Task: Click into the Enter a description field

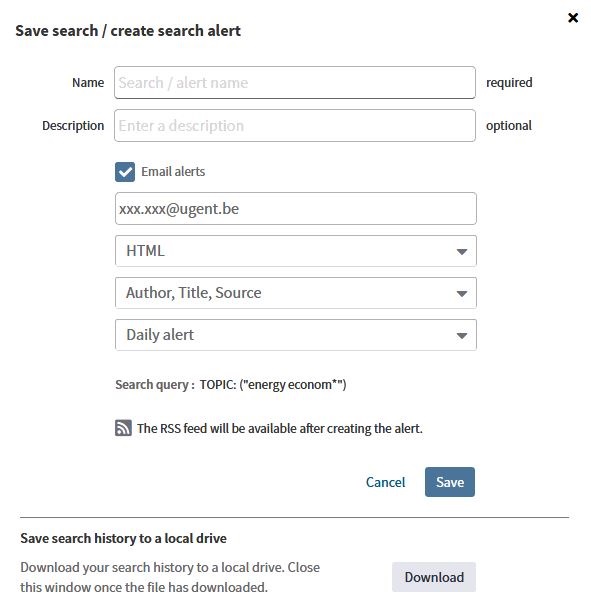Action: (295, 126)
